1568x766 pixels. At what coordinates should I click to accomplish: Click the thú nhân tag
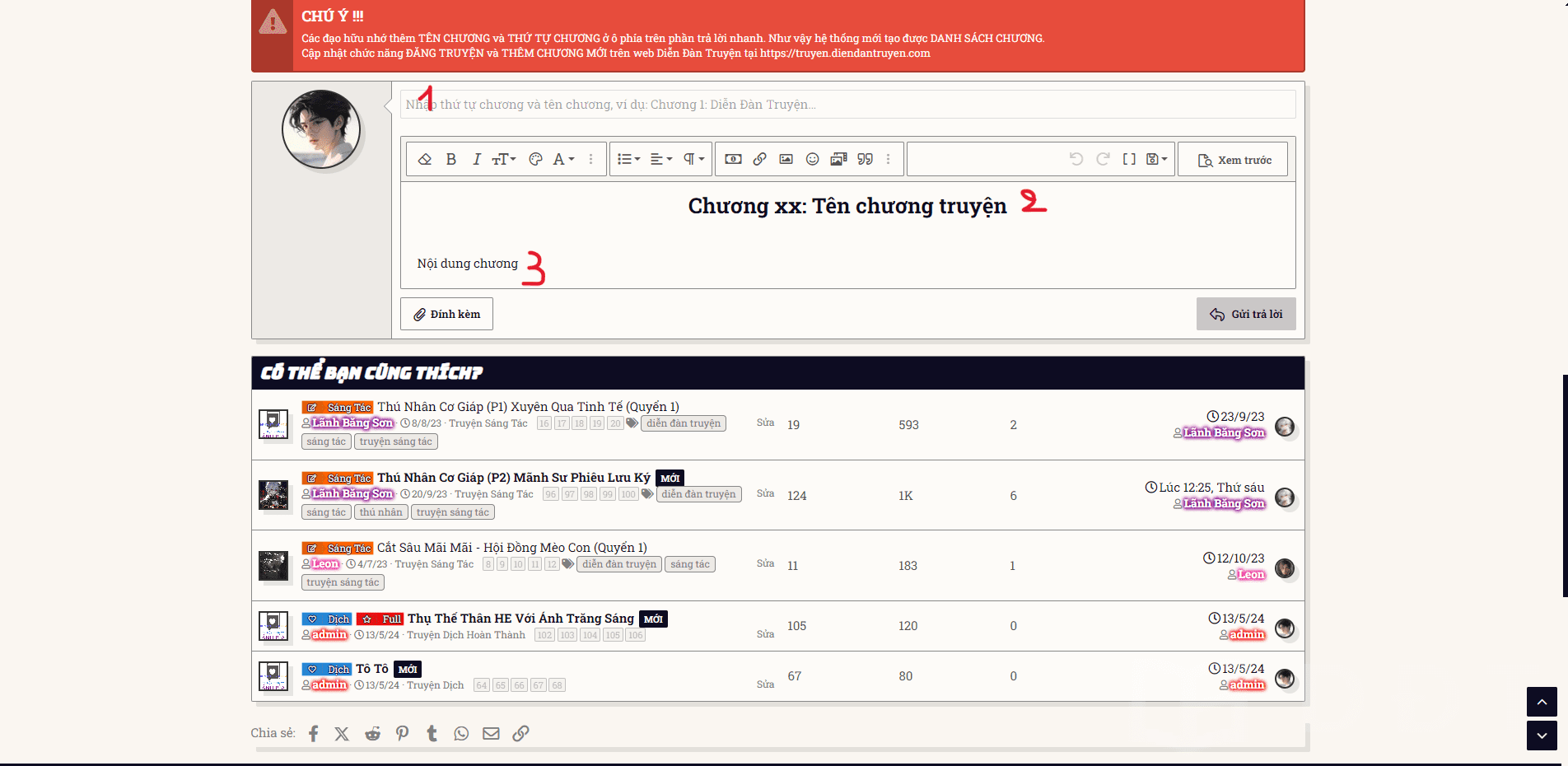(x=381, y=512)
